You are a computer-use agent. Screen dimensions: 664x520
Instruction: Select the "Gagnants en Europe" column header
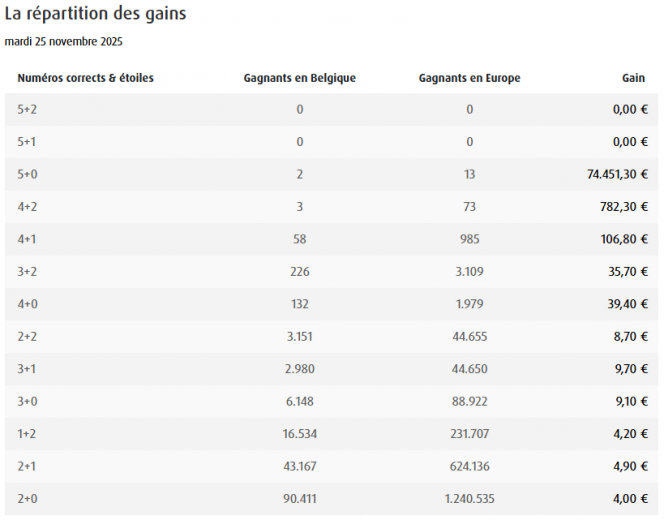[x=469, y=78]
